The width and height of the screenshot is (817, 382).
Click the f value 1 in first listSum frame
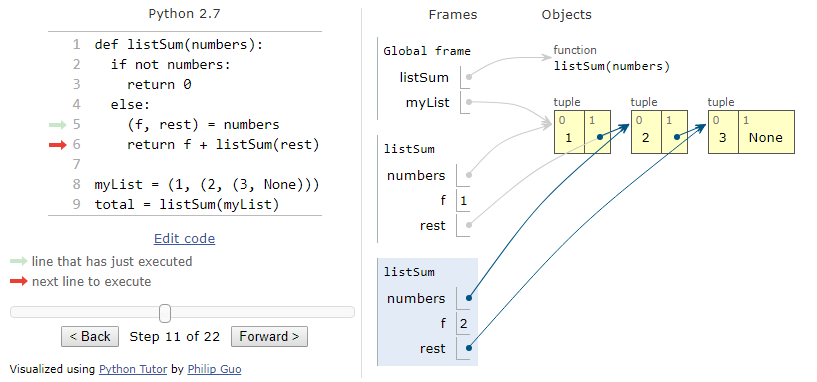[463, 201]
